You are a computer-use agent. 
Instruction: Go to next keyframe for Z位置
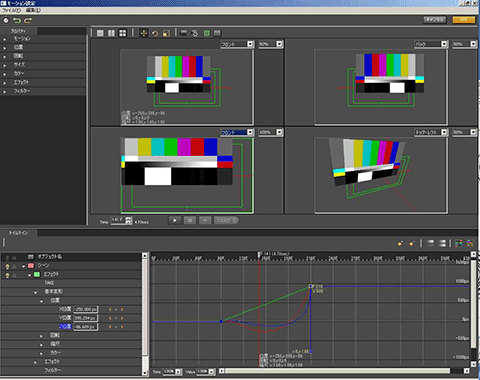[x=122, y=327]
